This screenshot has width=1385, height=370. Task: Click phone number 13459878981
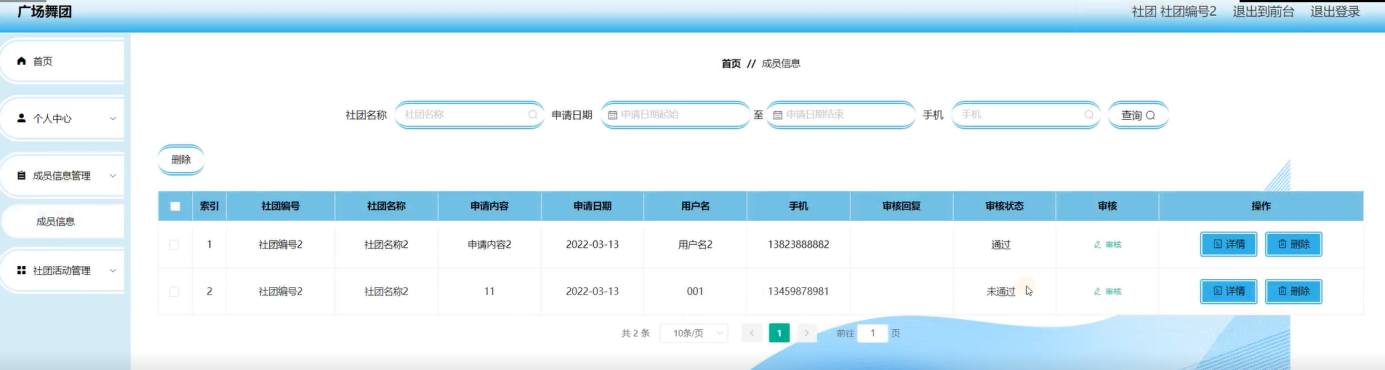click(x=798, y=292)
